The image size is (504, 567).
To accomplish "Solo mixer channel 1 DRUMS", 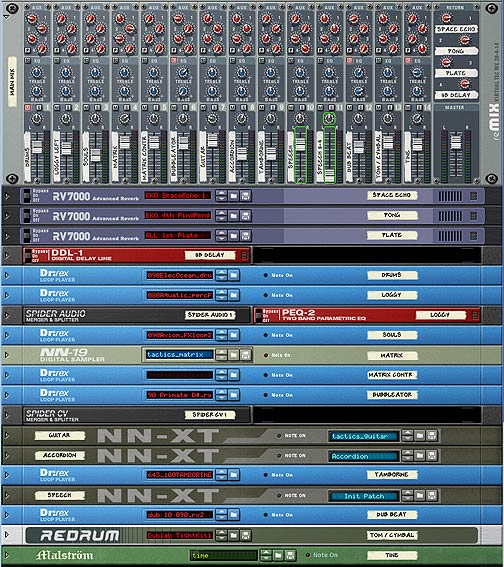I will click(x=39, y=107).
